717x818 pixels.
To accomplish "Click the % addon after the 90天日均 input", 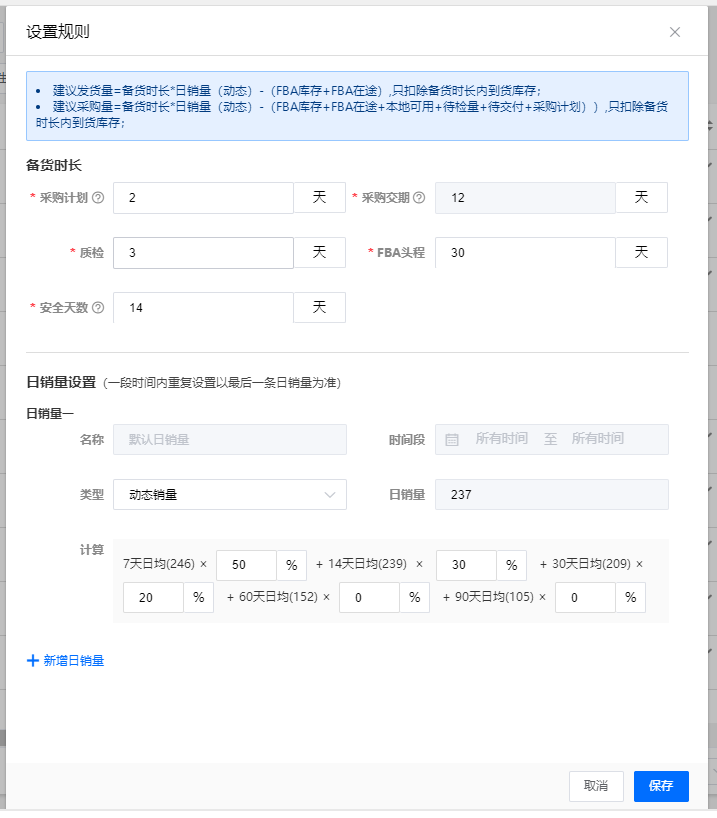I will click(x=631, y=598).
